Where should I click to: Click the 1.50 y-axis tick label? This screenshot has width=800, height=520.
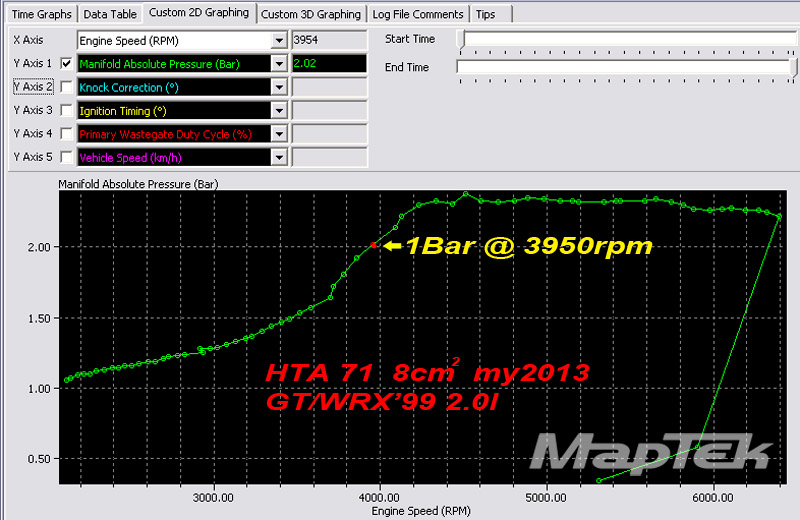click(39, 318)
